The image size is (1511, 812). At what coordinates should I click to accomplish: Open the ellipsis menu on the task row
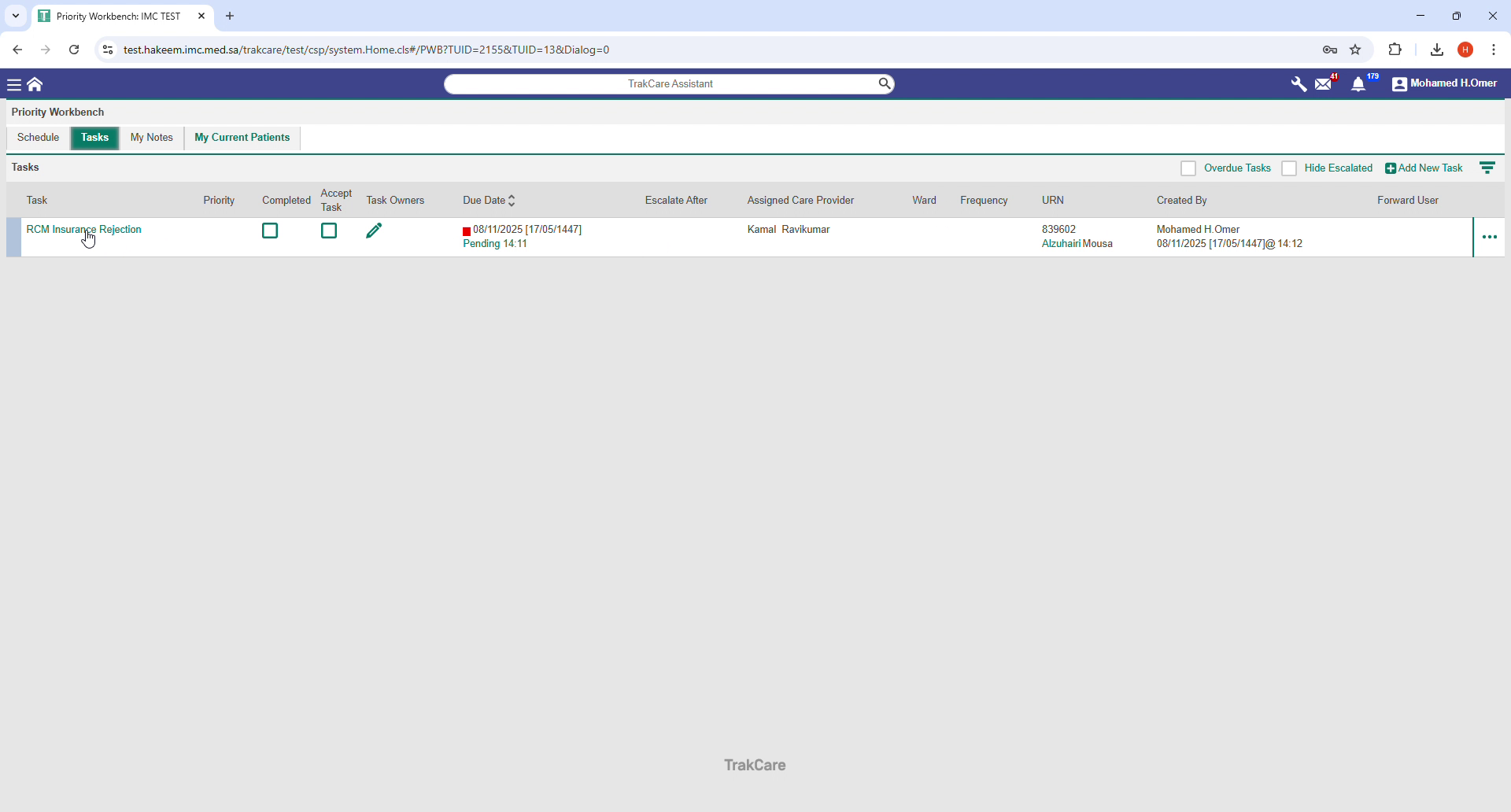(x=1491, y=237)
